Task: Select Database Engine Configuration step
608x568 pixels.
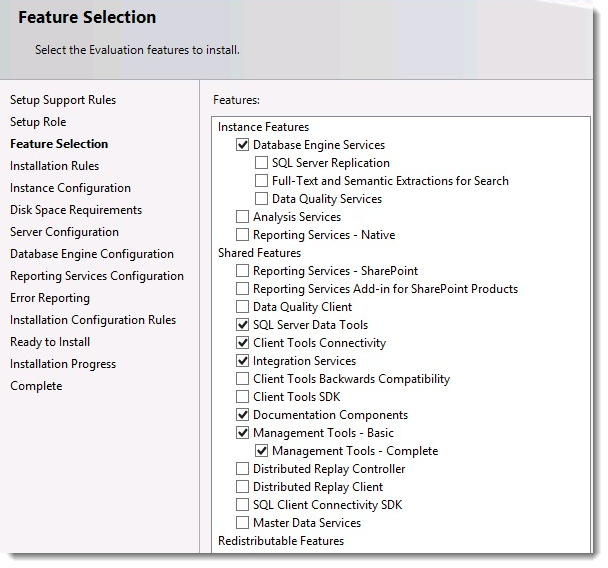Action: pos(92,254)
